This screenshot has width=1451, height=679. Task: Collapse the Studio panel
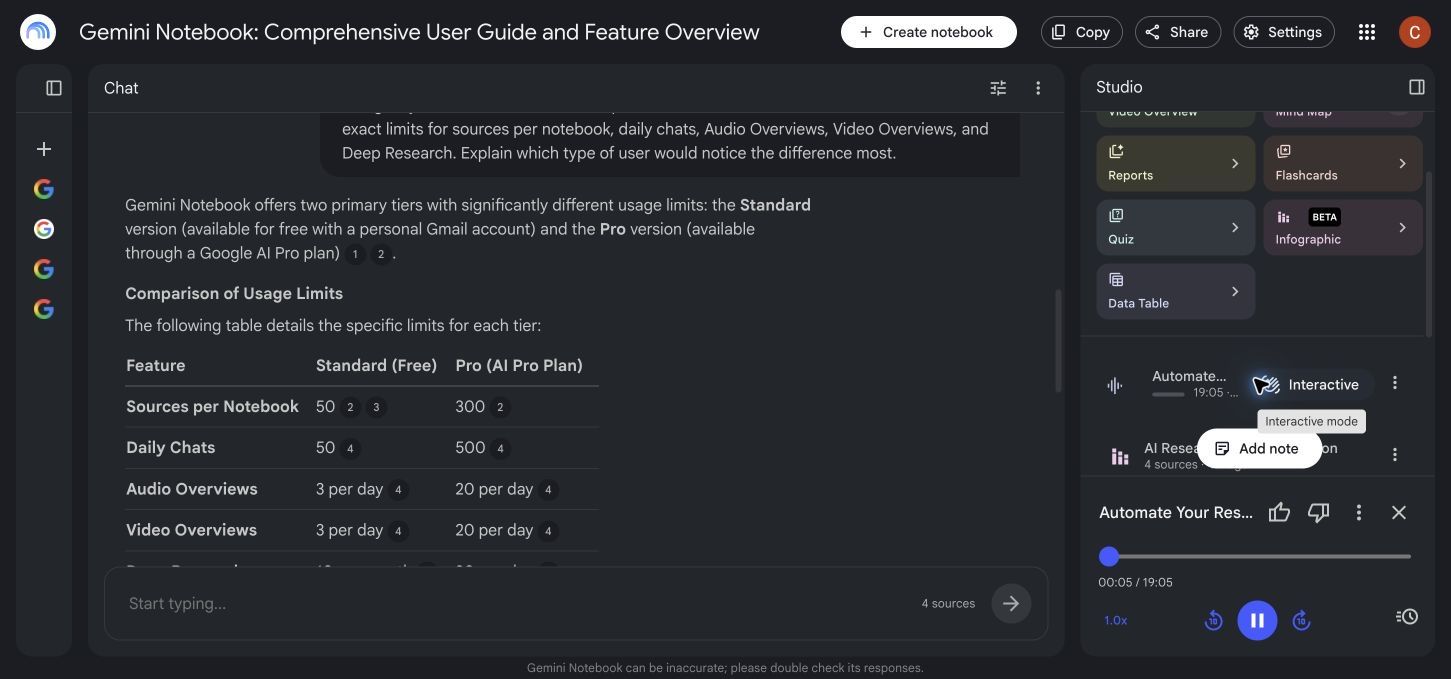[x=1417, y=87]
